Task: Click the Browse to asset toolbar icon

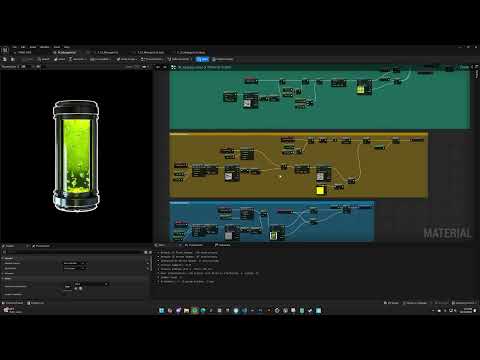Action: coord(13,59)
